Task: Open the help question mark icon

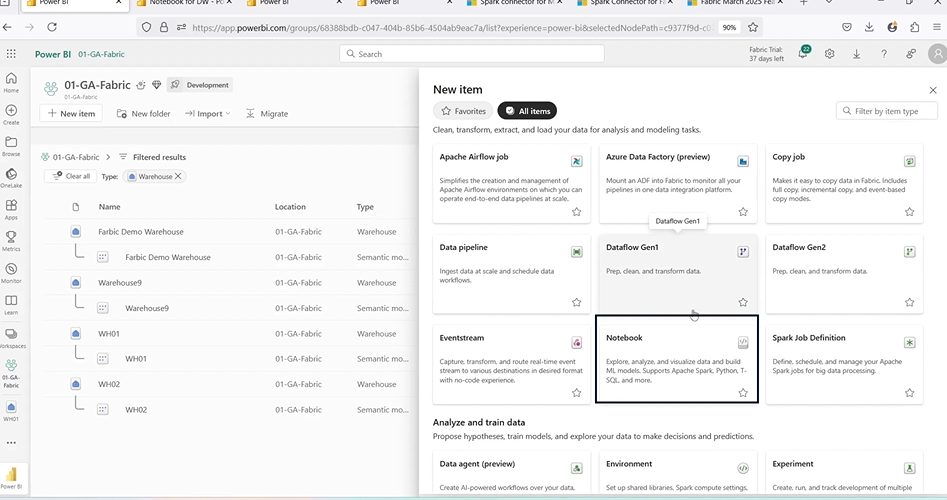Action: click(x=884, y=54)
